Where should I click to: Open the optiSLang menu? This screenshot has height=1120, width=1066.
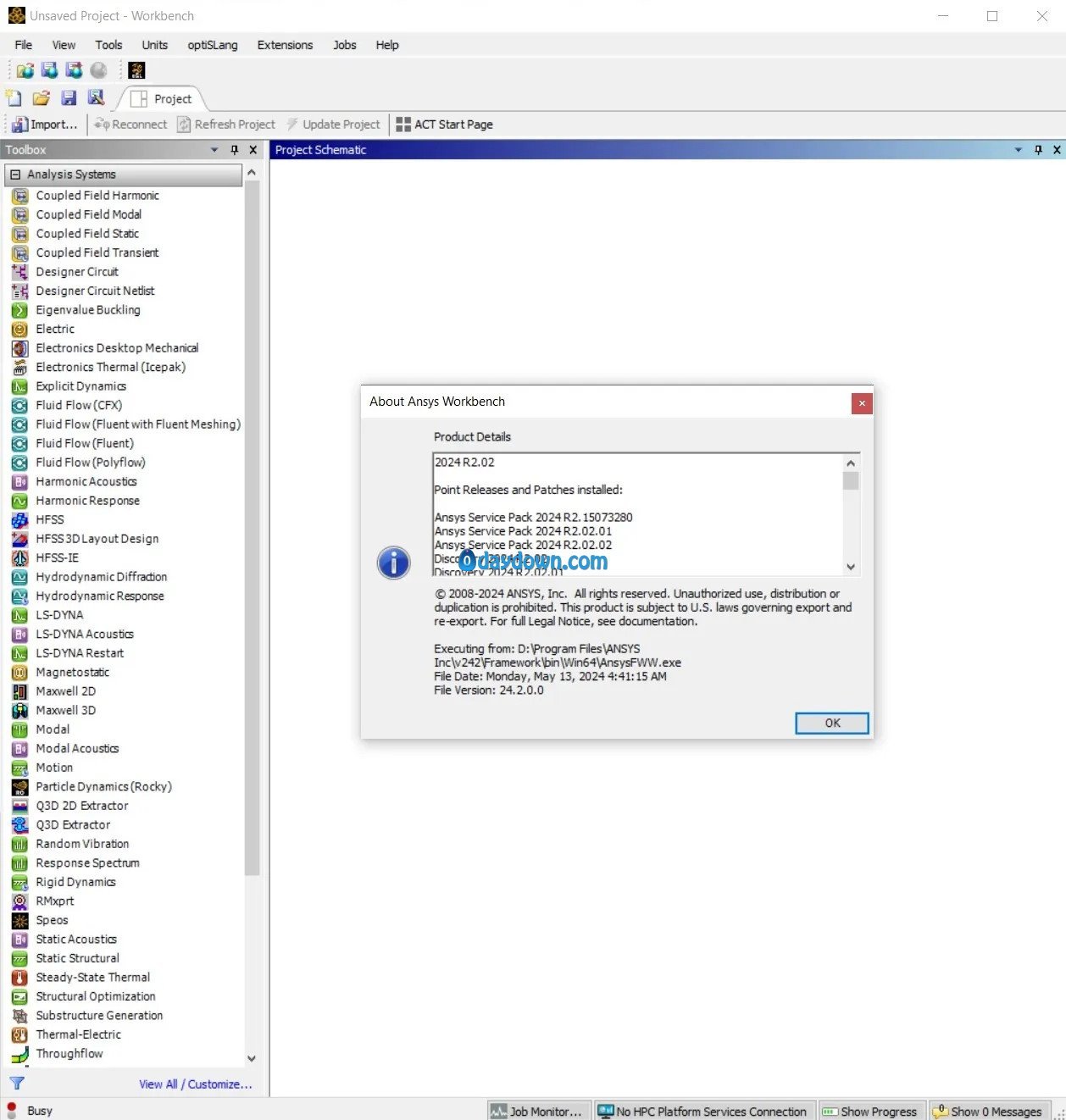tap(213, 45)
